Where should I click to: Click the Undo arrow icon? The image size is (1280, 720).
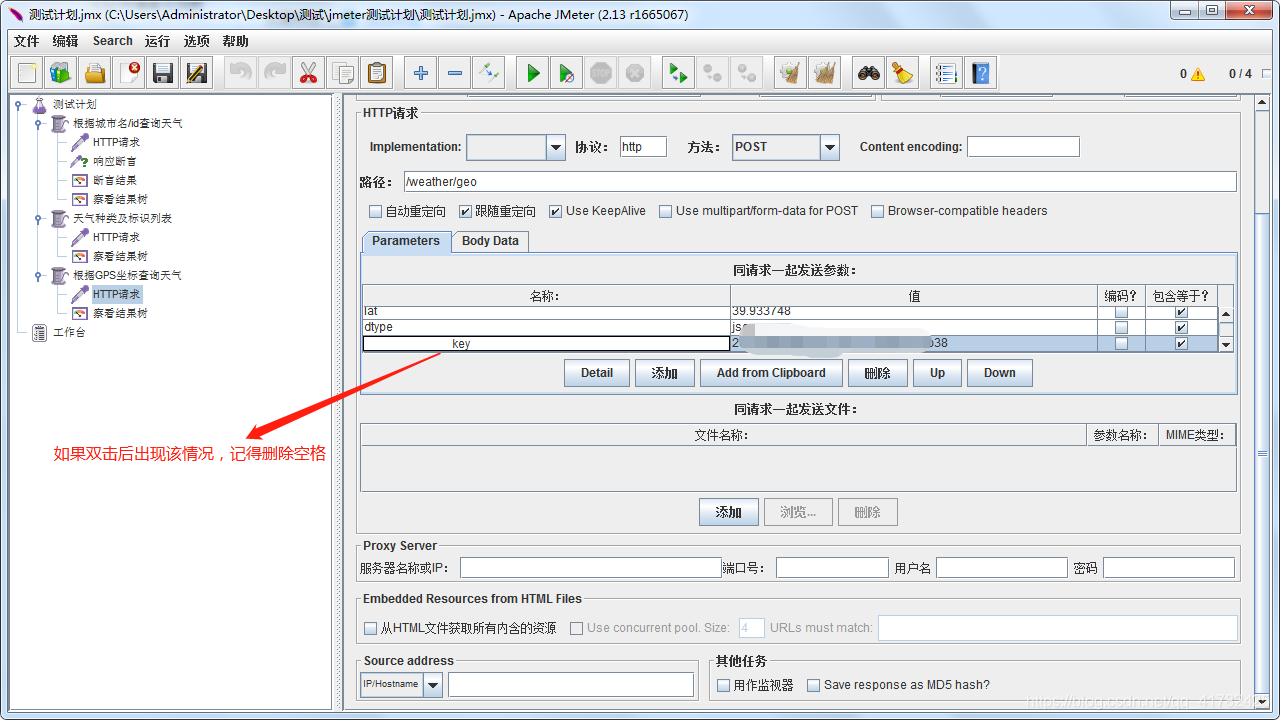point(241,73)
